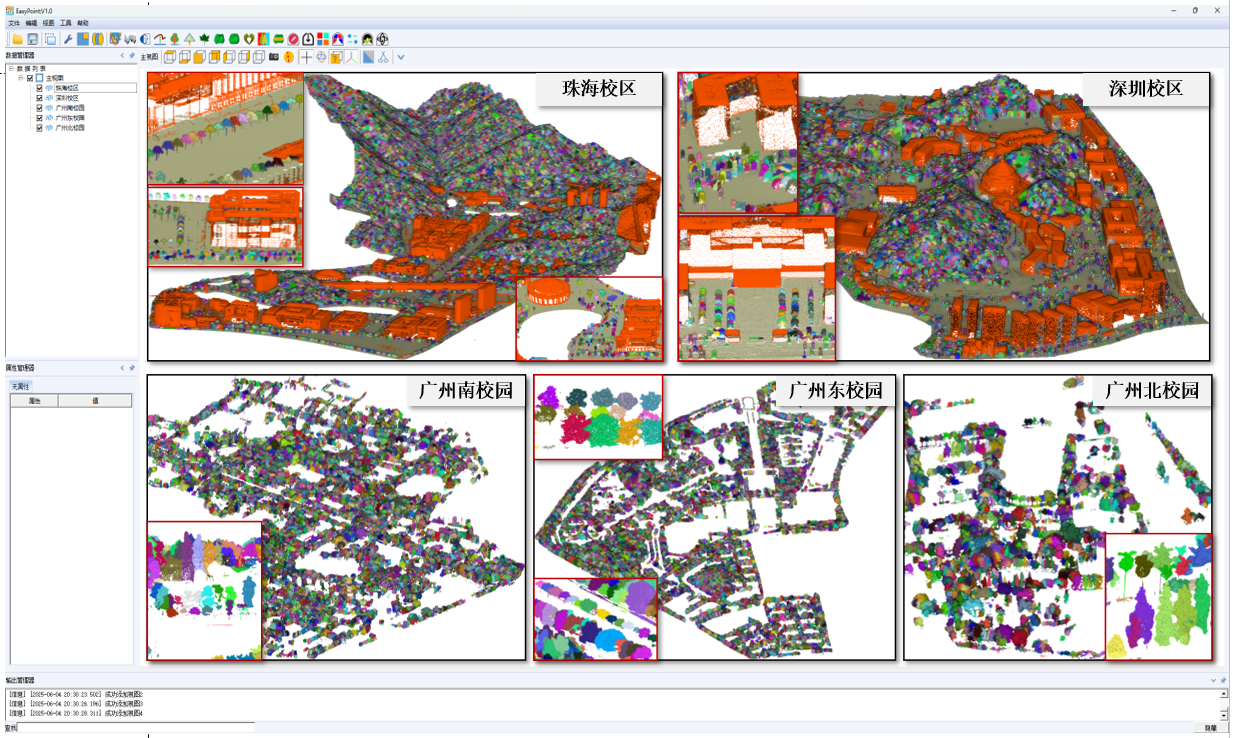Toggle the RGB coordinate axes icon
Screen dimensions: 1233x738
coord(350,57)
